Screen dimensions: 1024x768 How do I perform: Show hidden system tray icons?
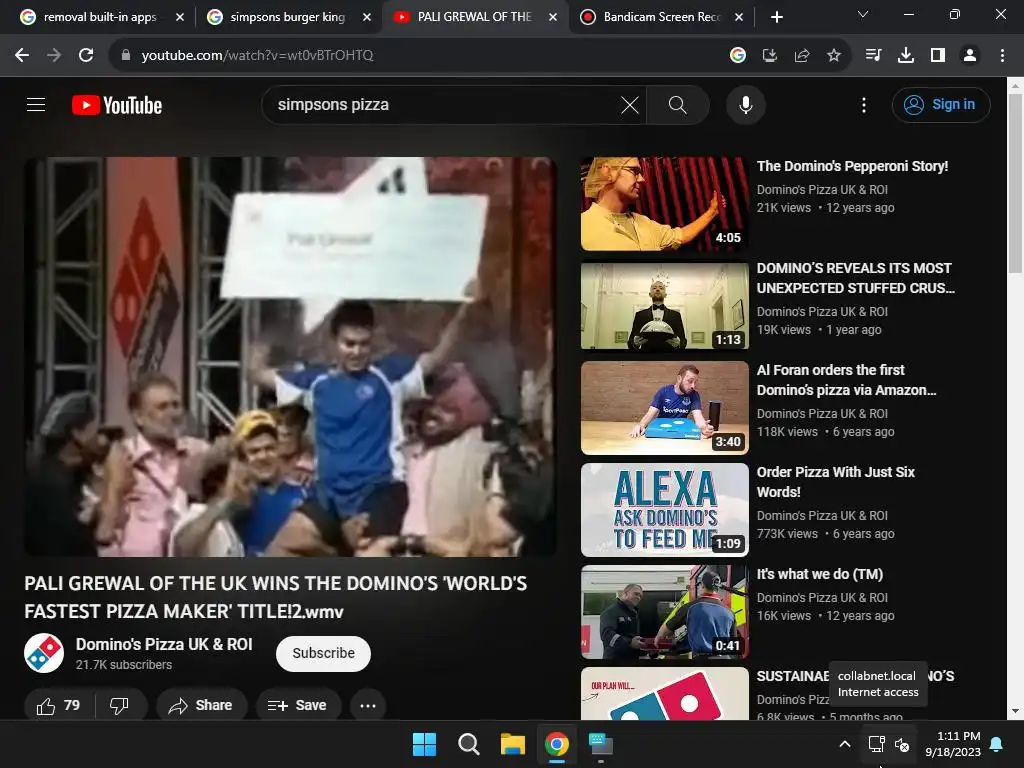[x=844, y=744]
